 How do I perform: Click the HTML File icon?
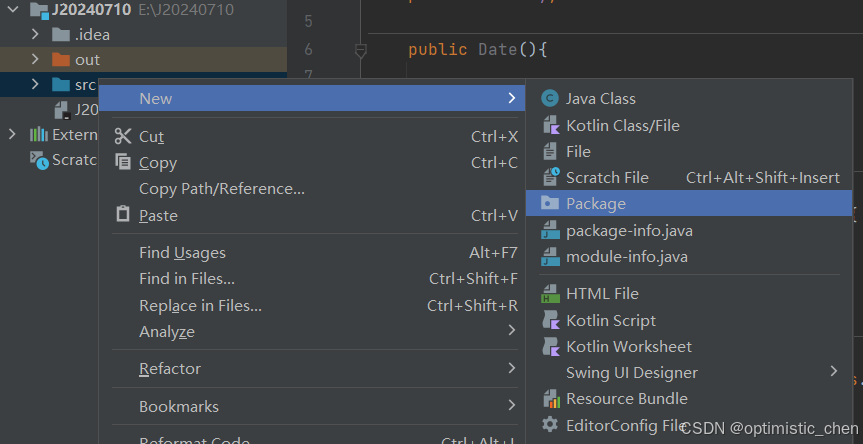click(549, 293)
